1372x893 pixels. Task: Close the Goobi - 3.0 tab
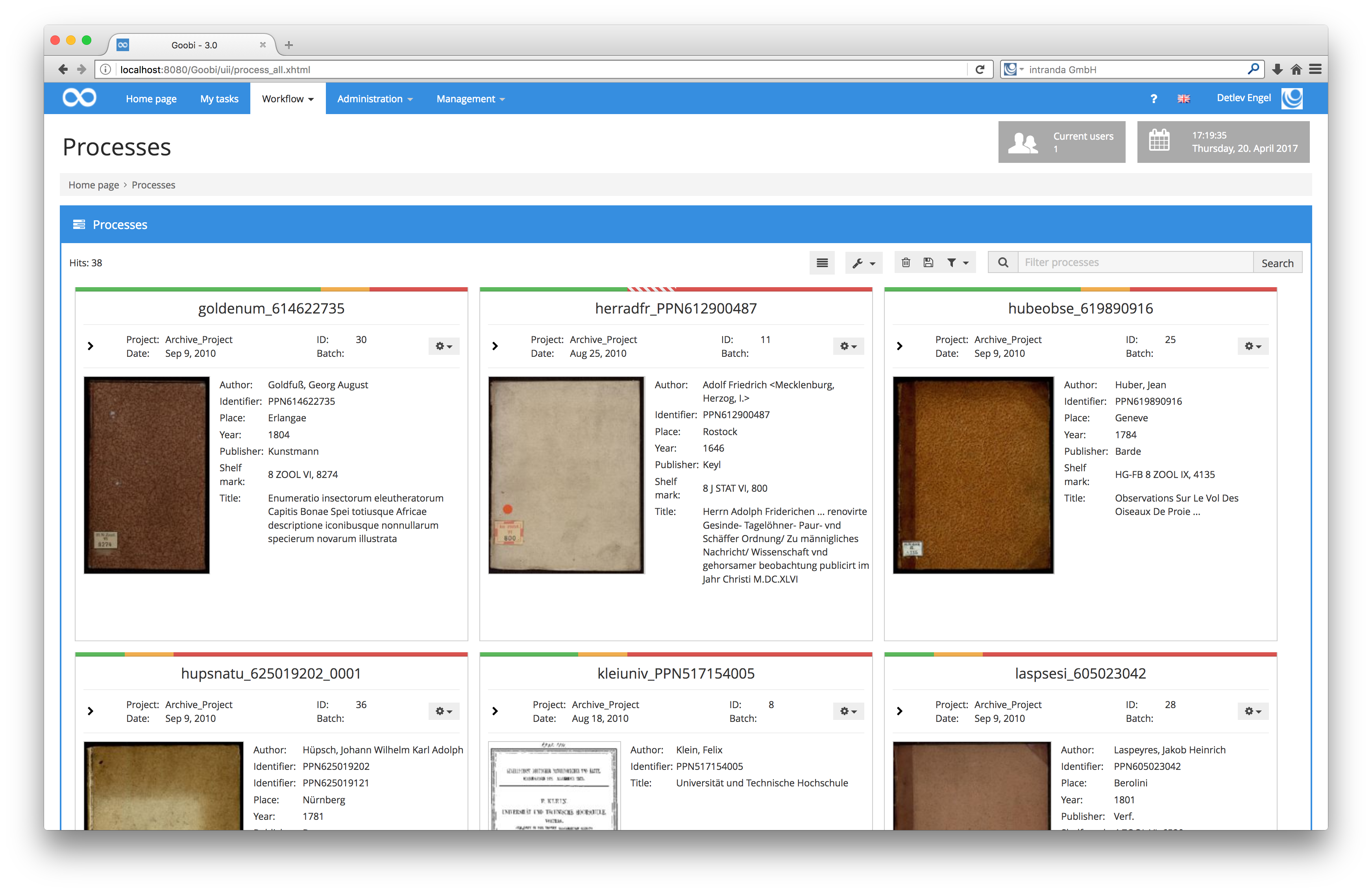pyautogui.click(x=263, y=45)
